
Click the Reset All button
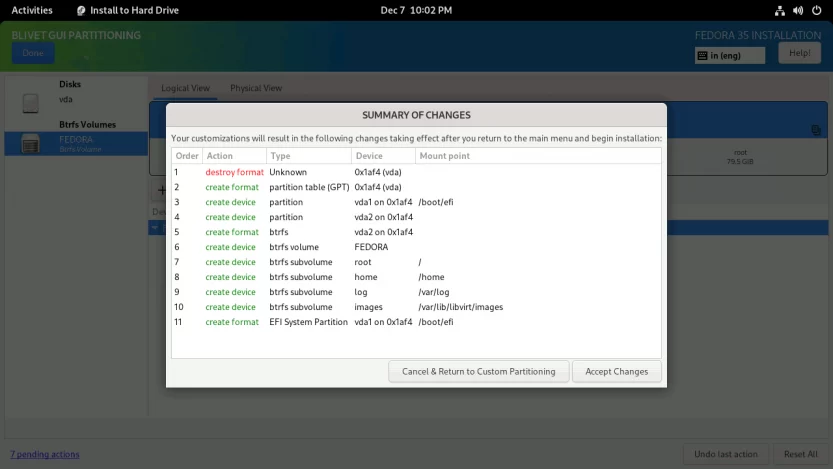[x=801, y=454]
